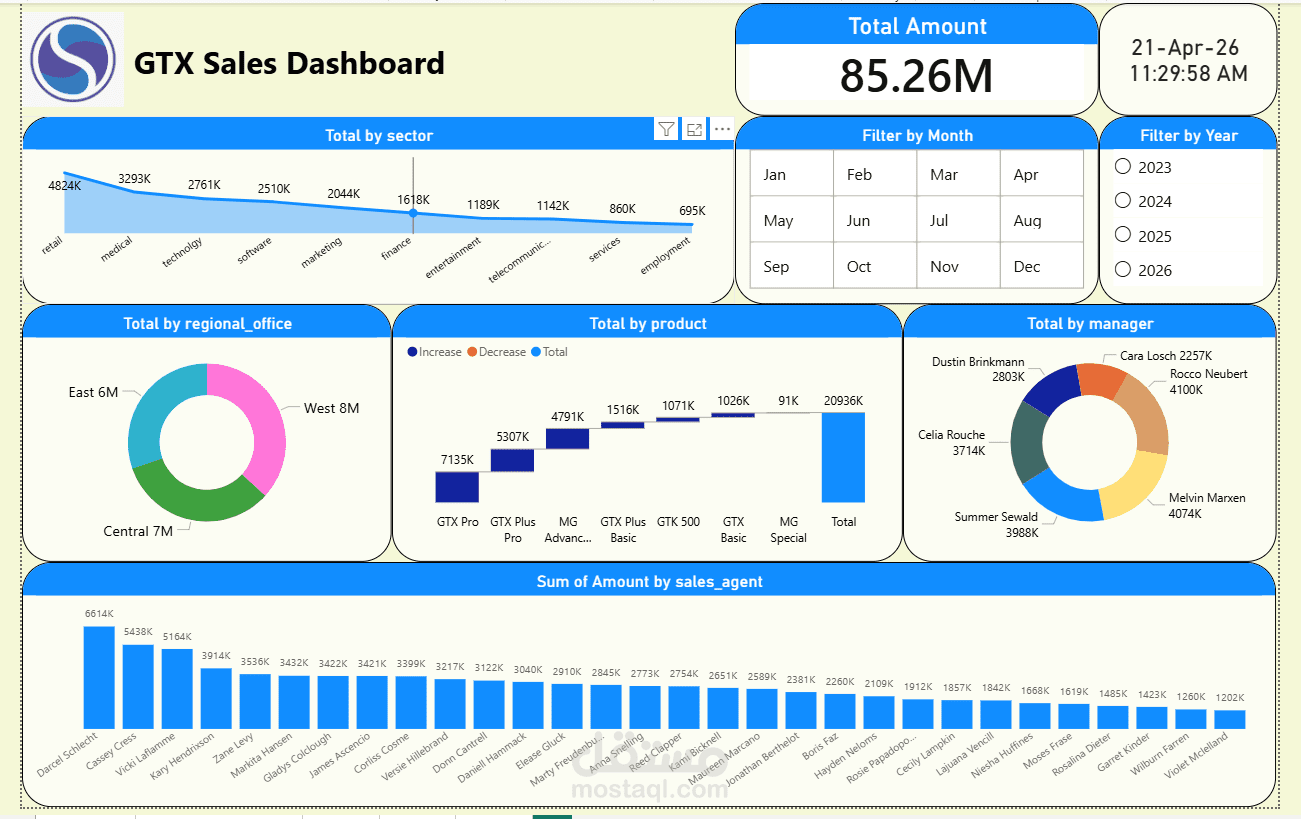
Task: Click the Decrease legend marker
Action: click(472, 352)
